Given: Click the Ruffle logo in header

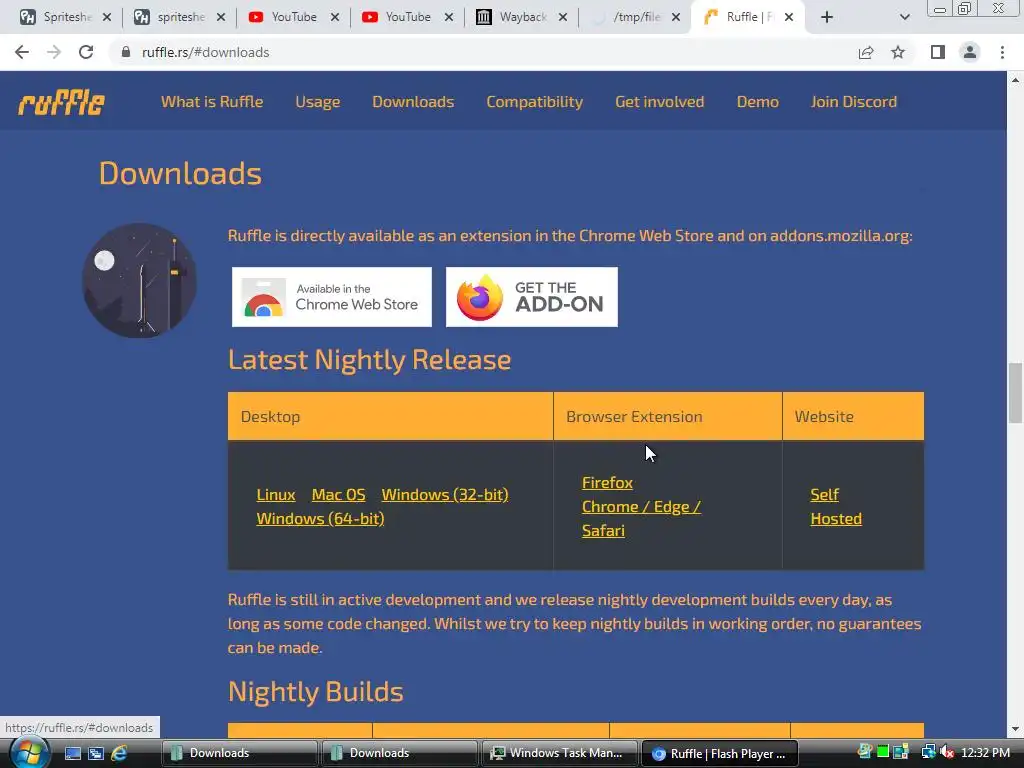Looking at the screenshot, I should [61, 102].
